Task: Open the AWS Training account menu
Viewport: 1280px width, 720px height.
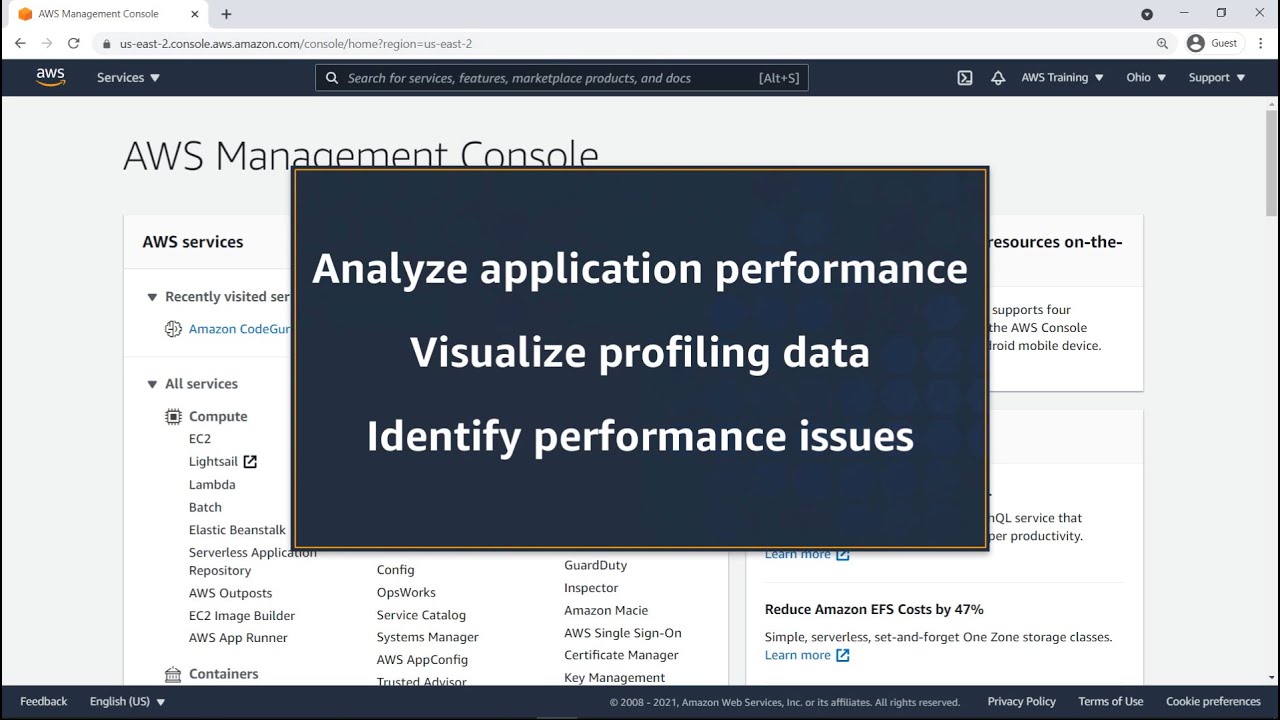Action: (x=1062, y=78)
